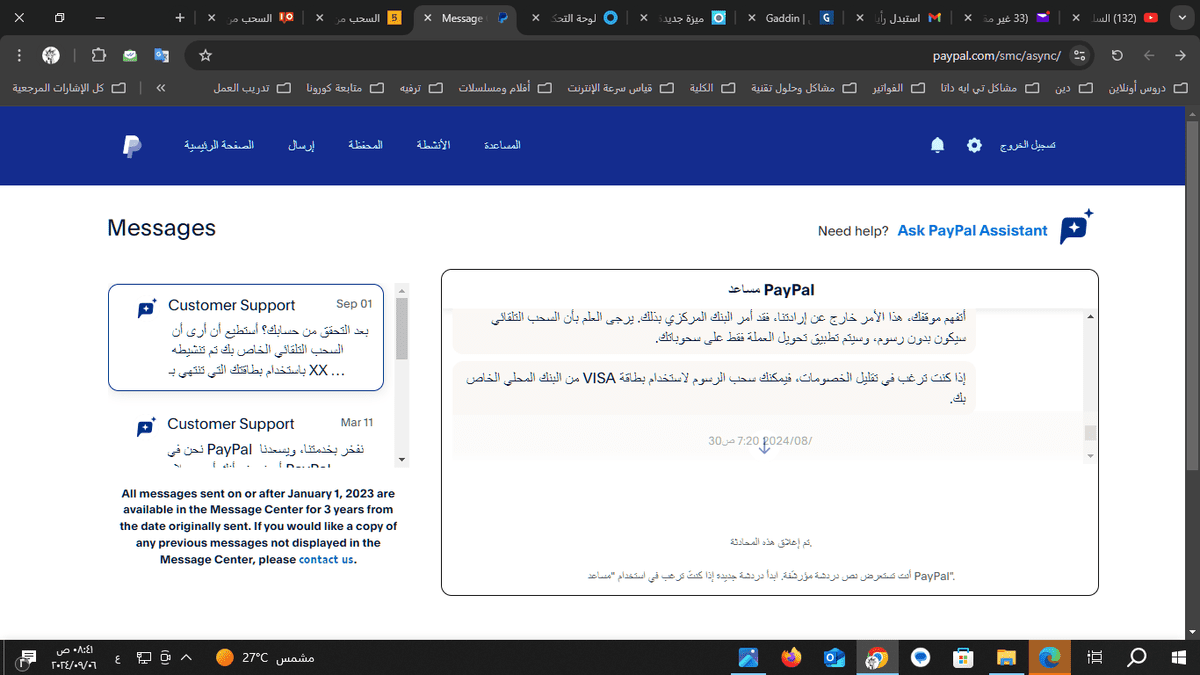The width and height of the screenshot is (1200, 675).
Task: Open PayPal account settings gear icon
Action: click(x=974, y=145)
